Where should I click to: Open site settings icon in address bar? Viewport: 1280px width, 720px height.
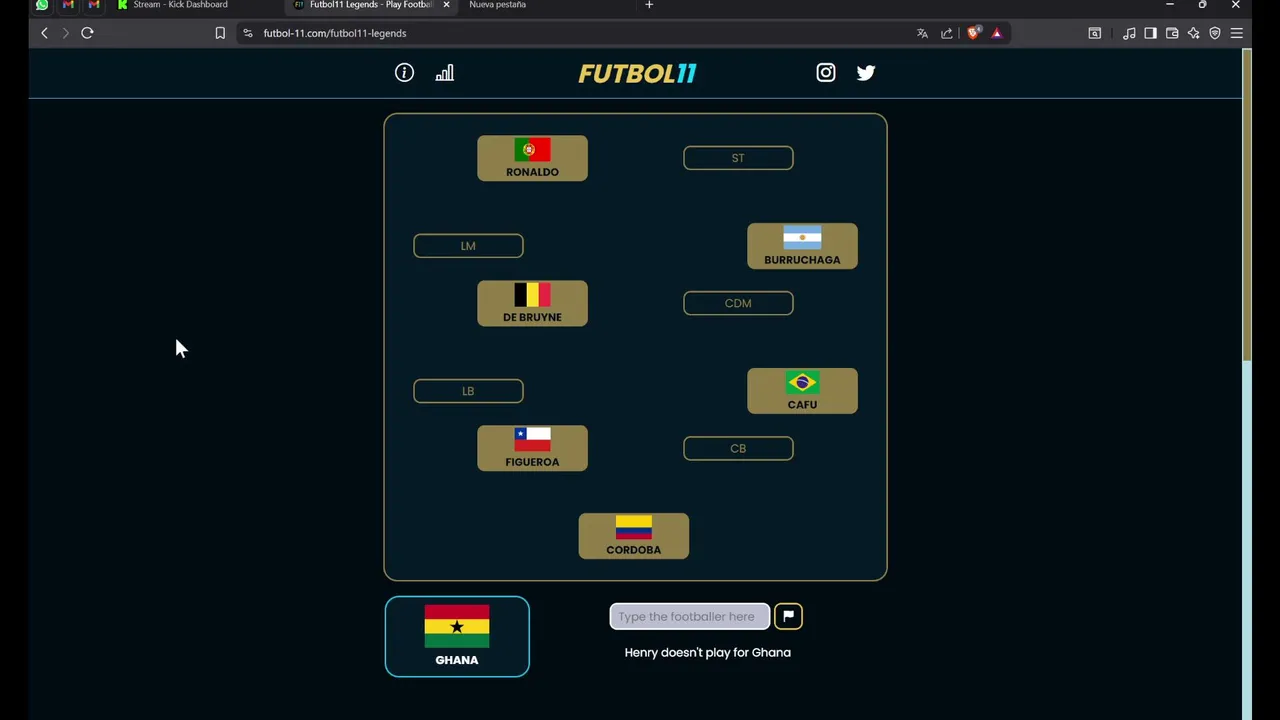(247, 33)
